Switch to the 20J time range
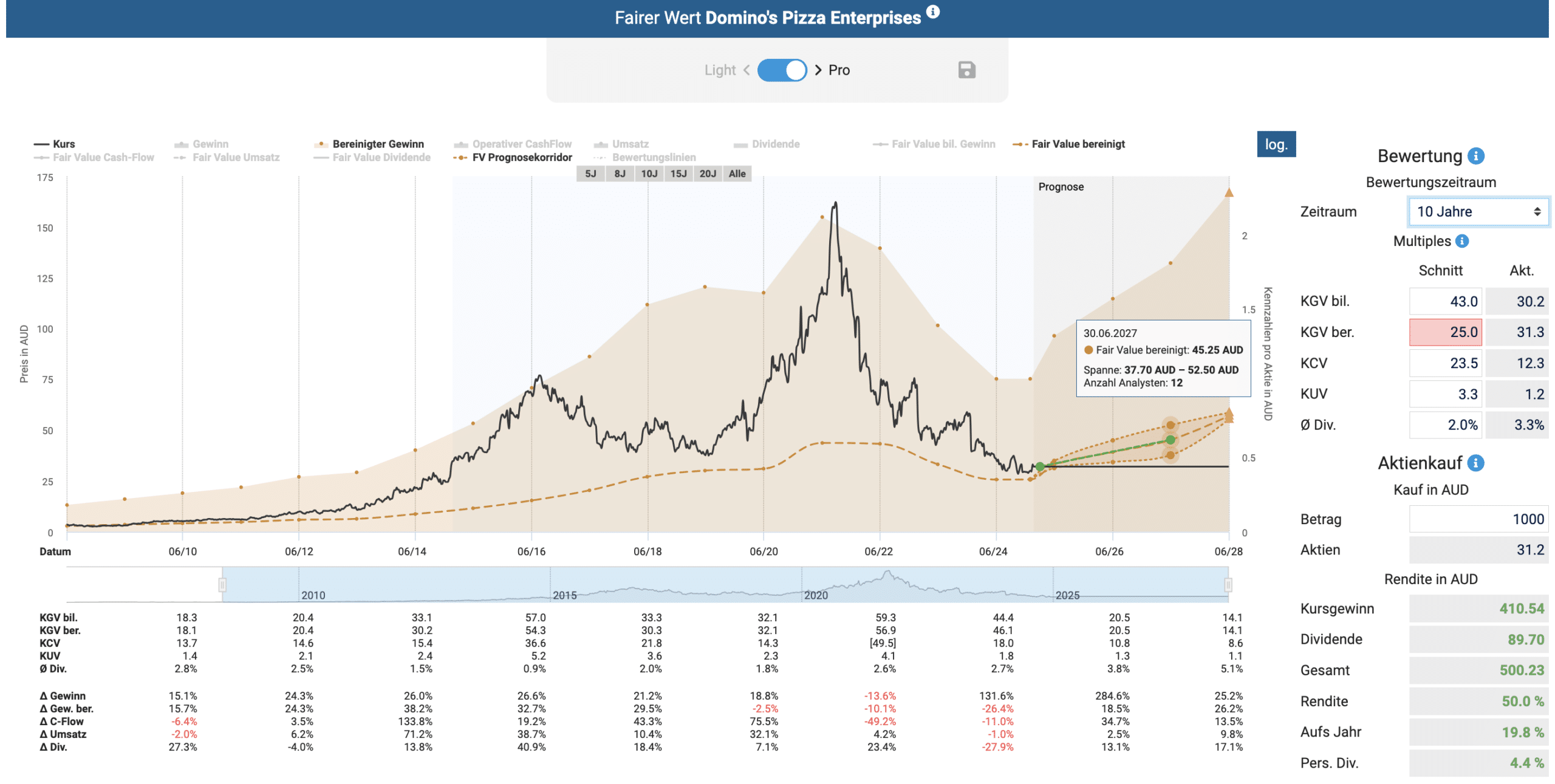 tap(707, 174)
